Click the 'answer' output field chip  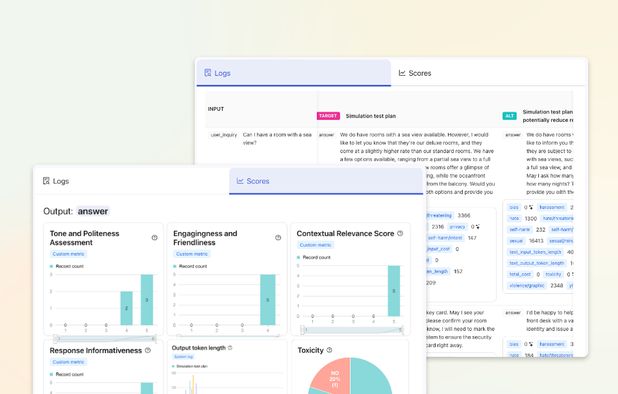click(x=93, y=211)
